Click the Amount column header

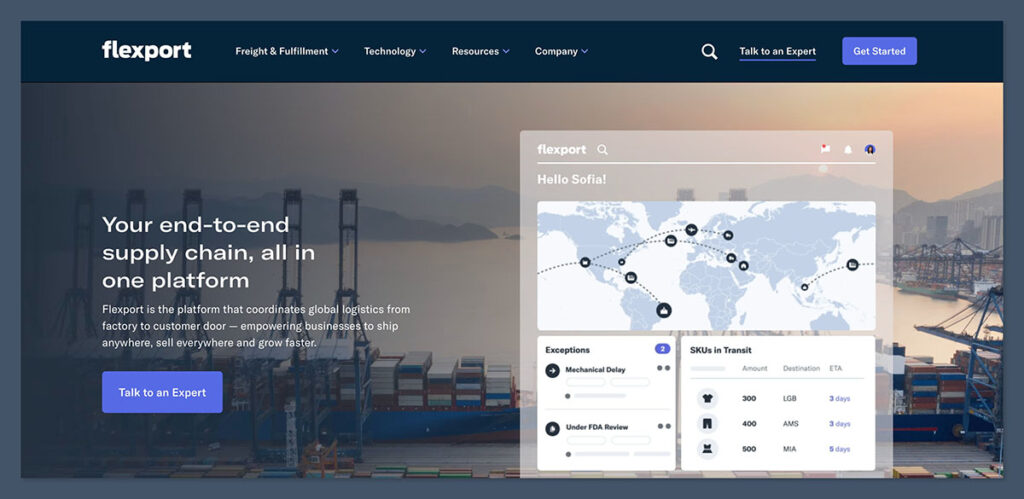(754, 368)
